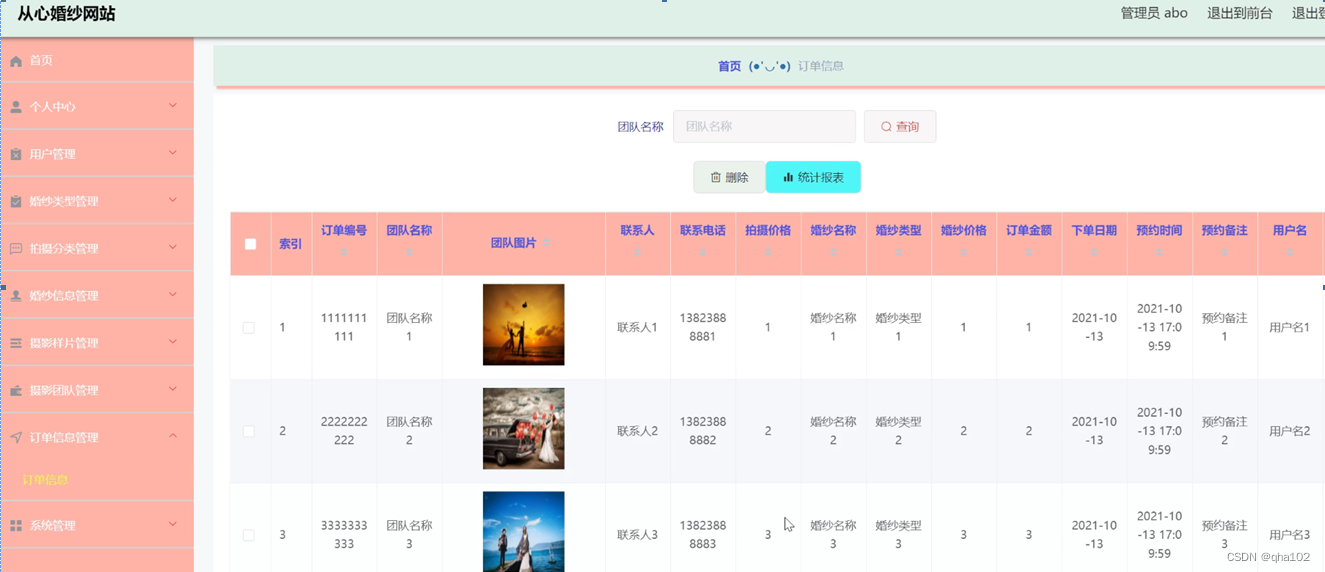Click the icon next to 婚纱类型管理
The image size is (1325, 572).
pos(16,202)
